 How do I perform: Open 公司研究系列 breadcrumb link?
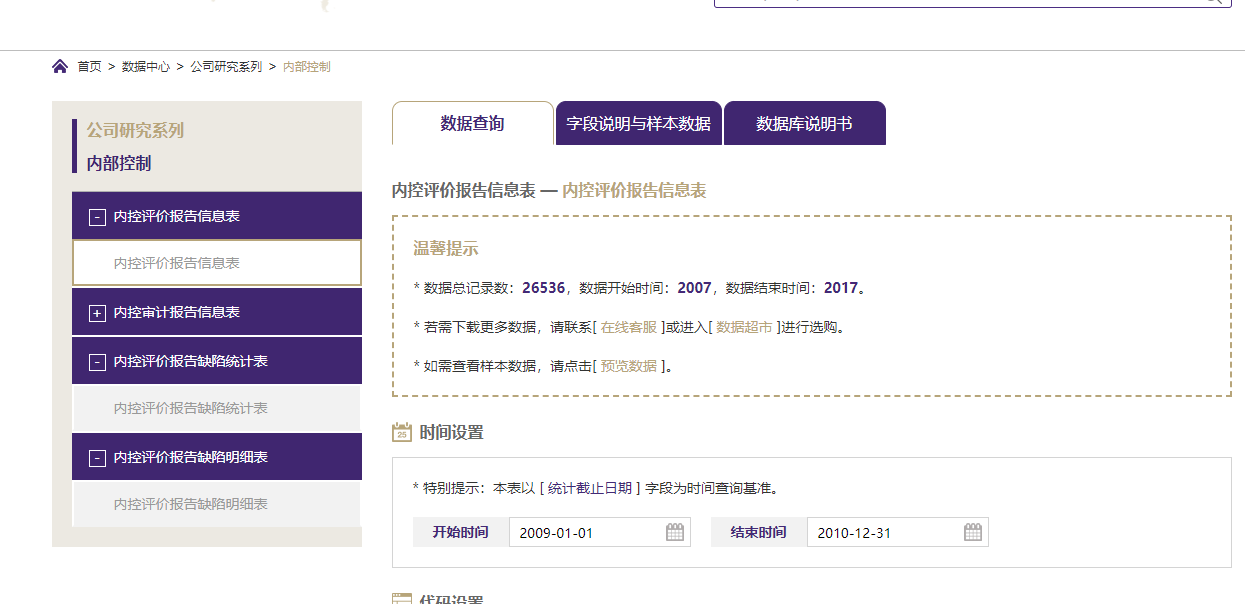(226, 67)
